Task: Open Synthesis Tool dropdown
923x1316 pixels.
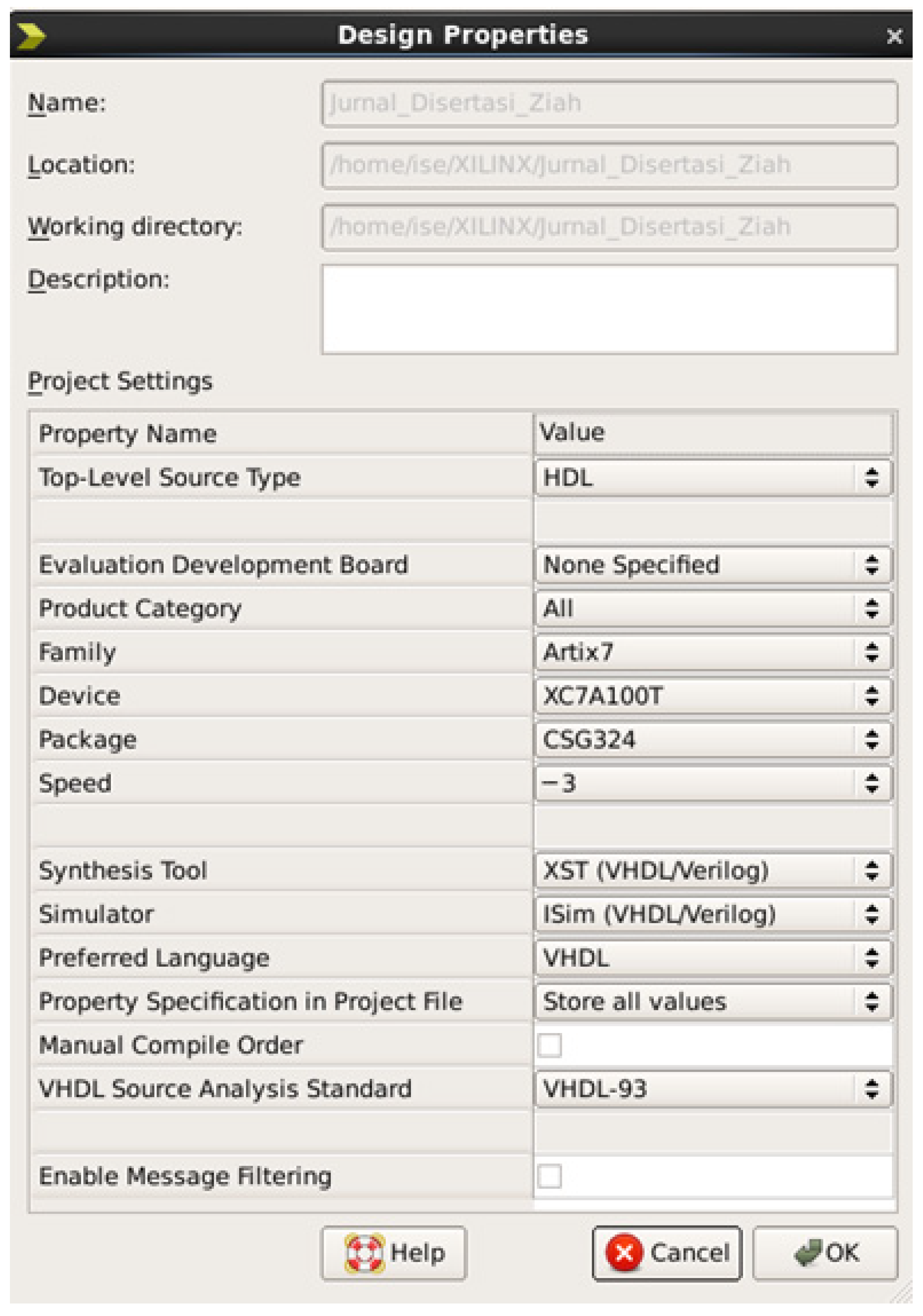Action: pyautogui.click(x=713, y=870)
